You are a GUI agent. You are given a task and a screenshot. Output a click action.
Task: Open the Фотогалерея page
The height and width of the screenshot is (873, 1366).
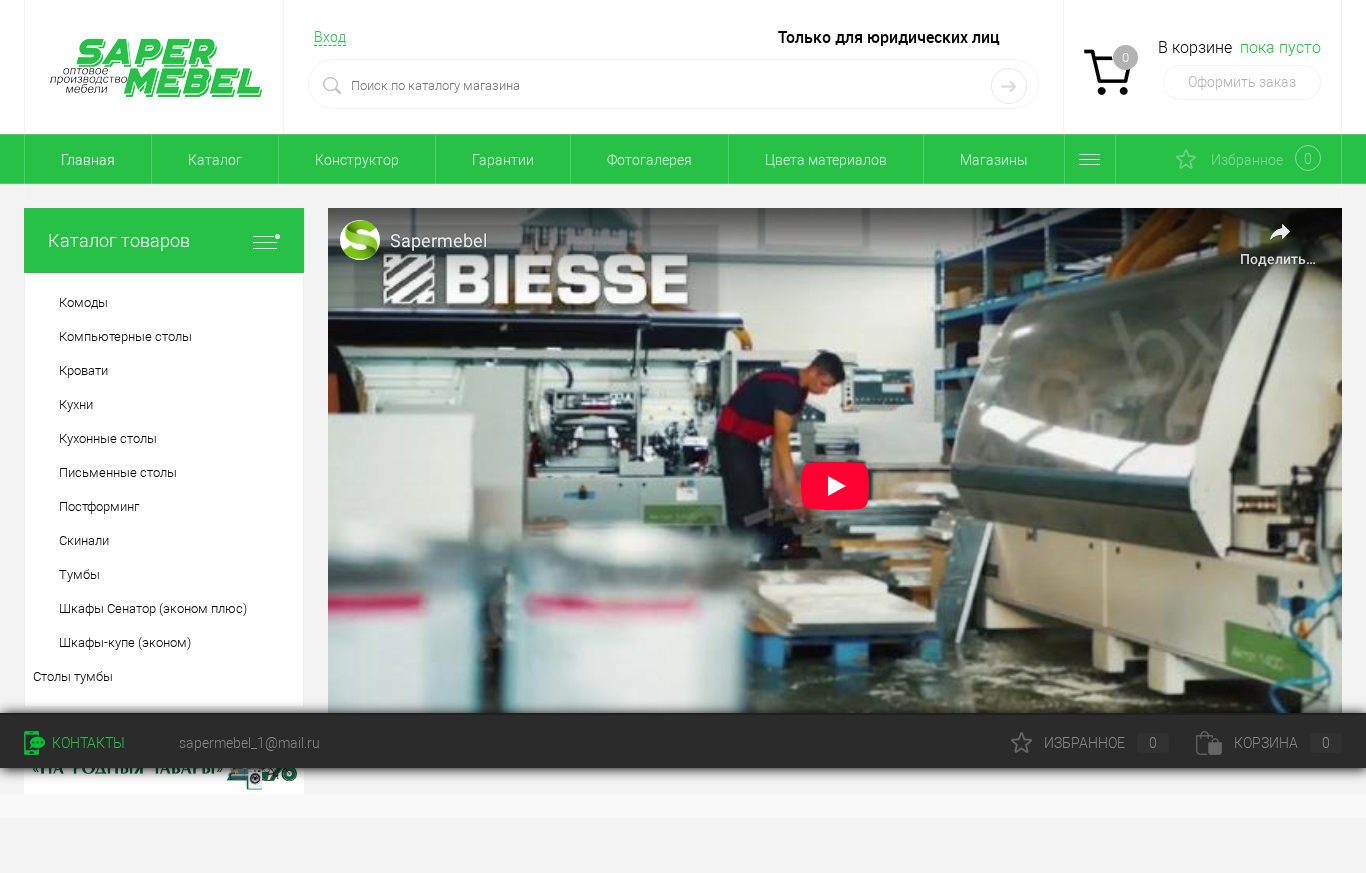[x=649, y=160]
